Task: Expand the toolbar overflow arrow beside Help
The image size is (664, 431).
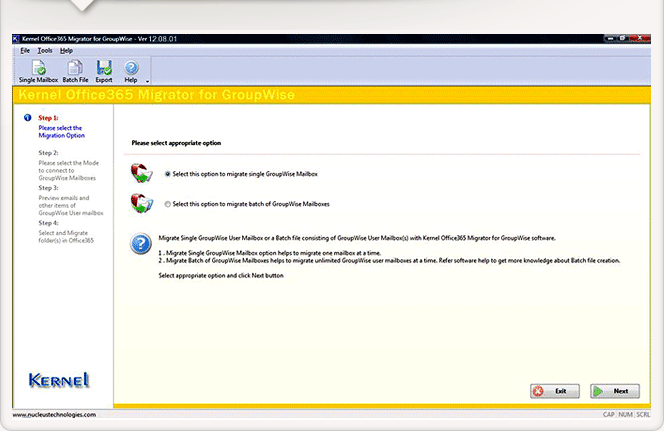Action: 147,81
